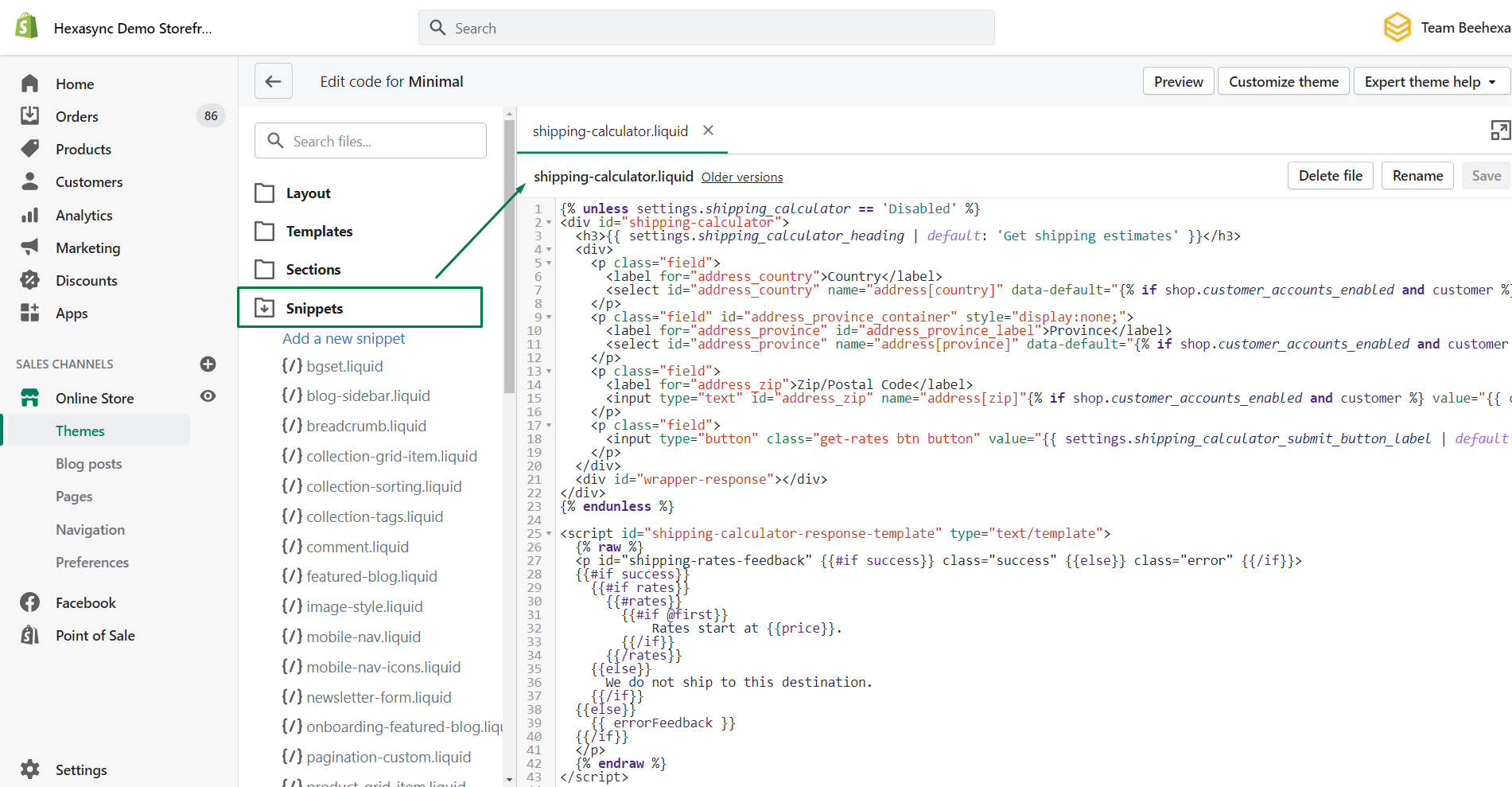Open Themes in the sidebar
Screen dimensions: 1512x787
point(80,431)
